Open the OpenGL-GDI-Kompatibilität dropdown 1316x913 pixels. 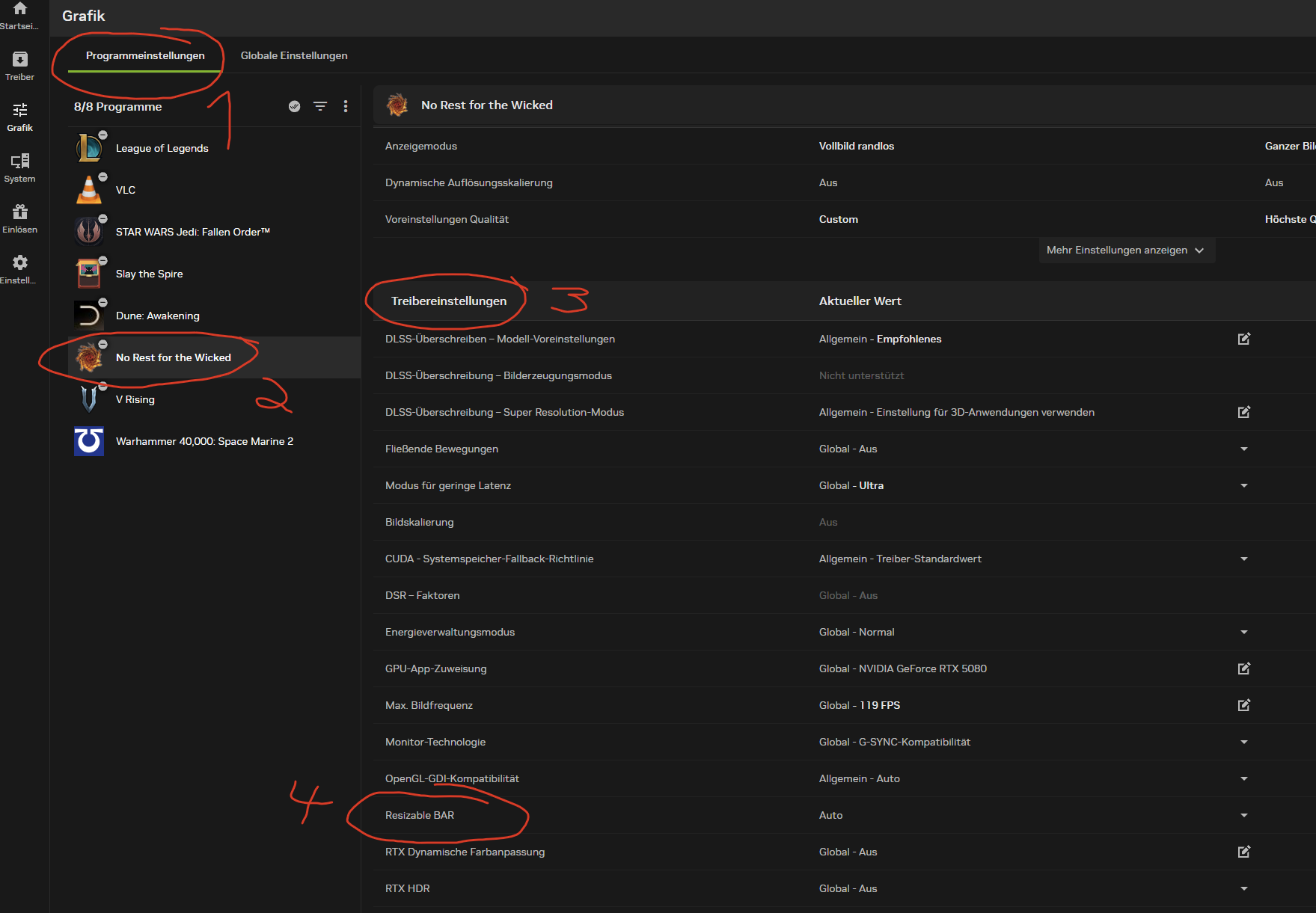[1244, 778]
